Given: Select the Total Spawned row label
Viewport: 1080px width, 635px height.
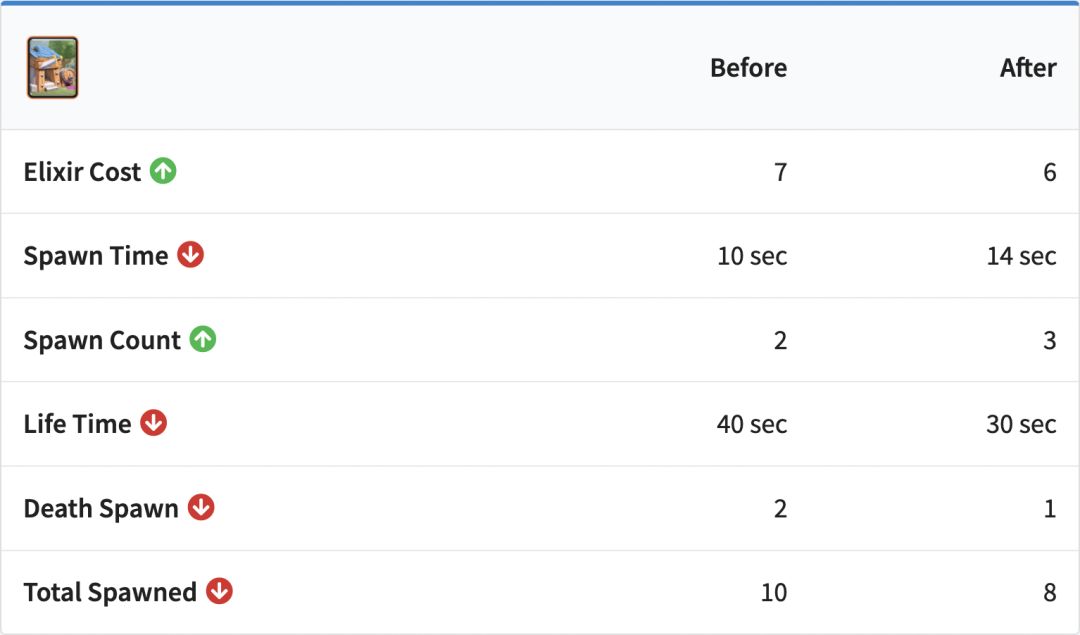Looking at the screenshot, I should tap(110, 592).
